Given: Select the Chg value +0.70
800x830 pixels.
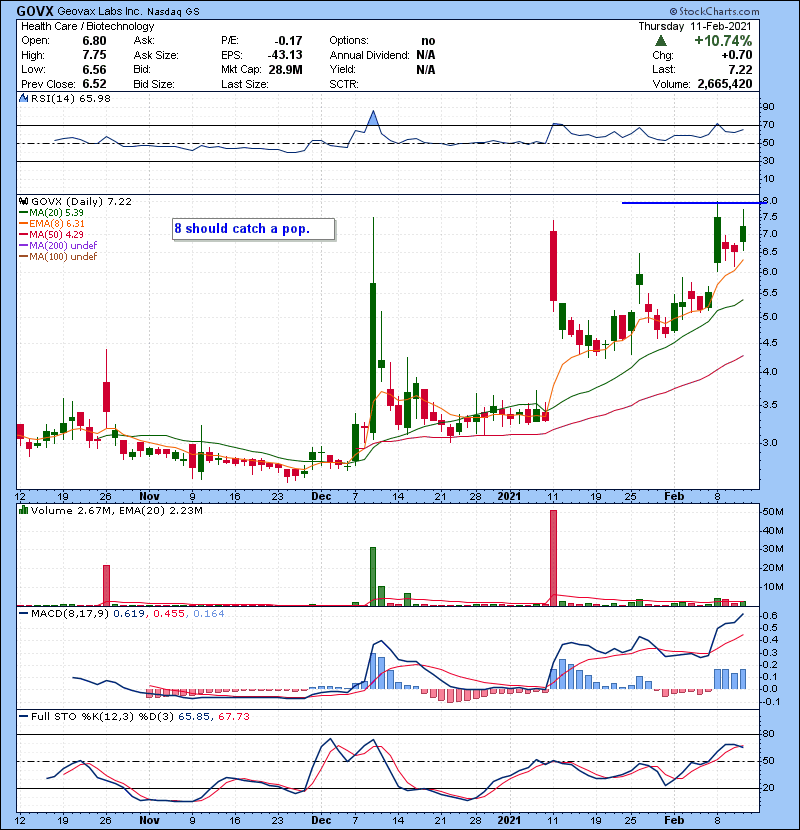Looking at the screenshot, I should pyautogui.click(x=736, y=55).
